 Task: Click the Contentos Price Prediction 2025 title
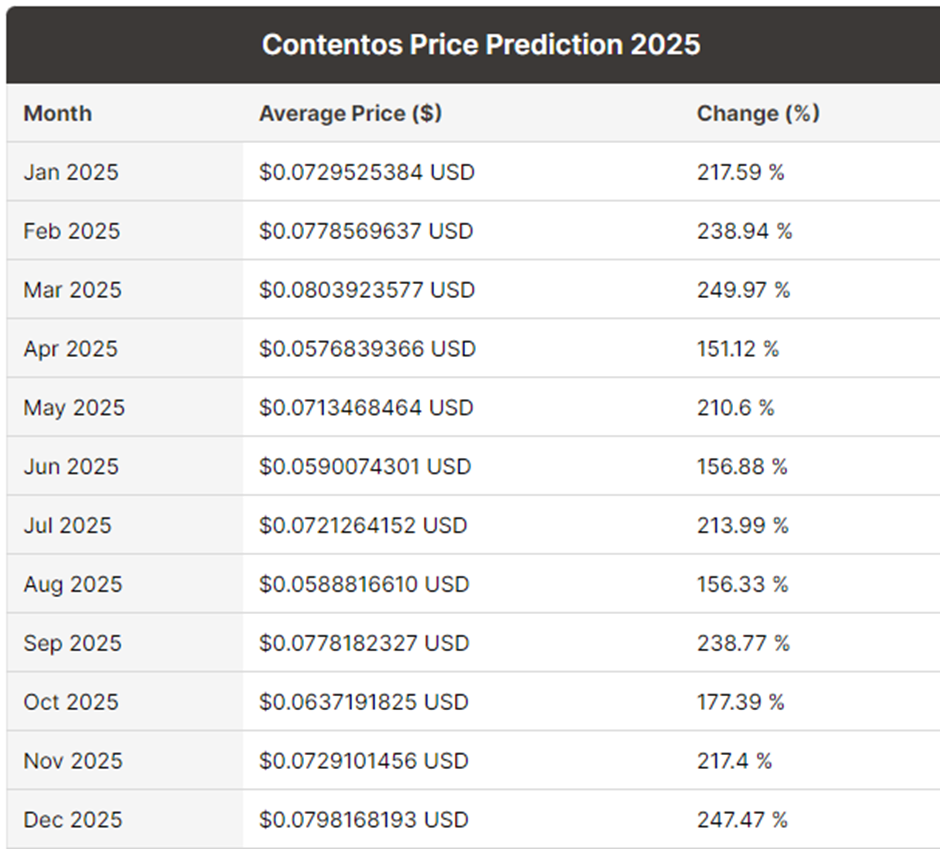(480, 45)
